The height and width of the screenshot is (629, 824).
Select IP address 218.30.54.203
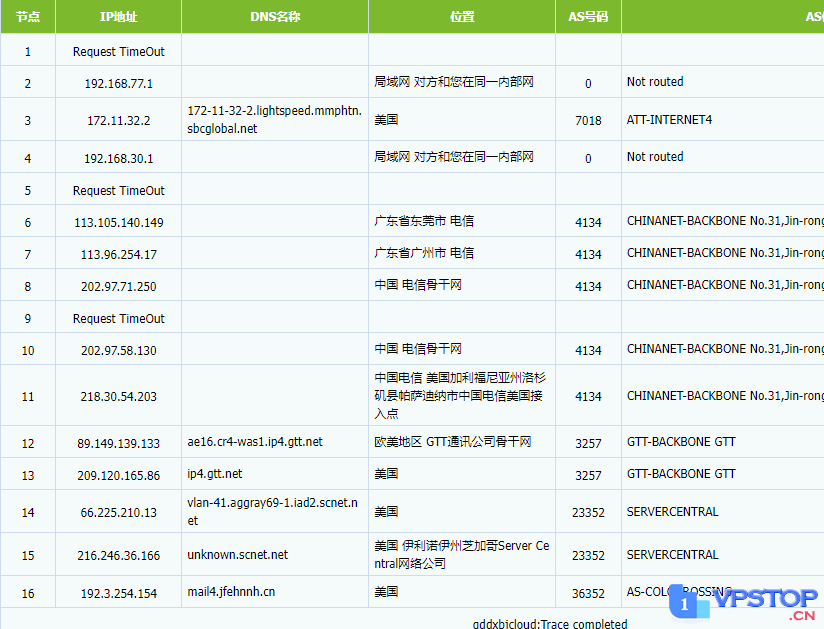pos(119,397)
